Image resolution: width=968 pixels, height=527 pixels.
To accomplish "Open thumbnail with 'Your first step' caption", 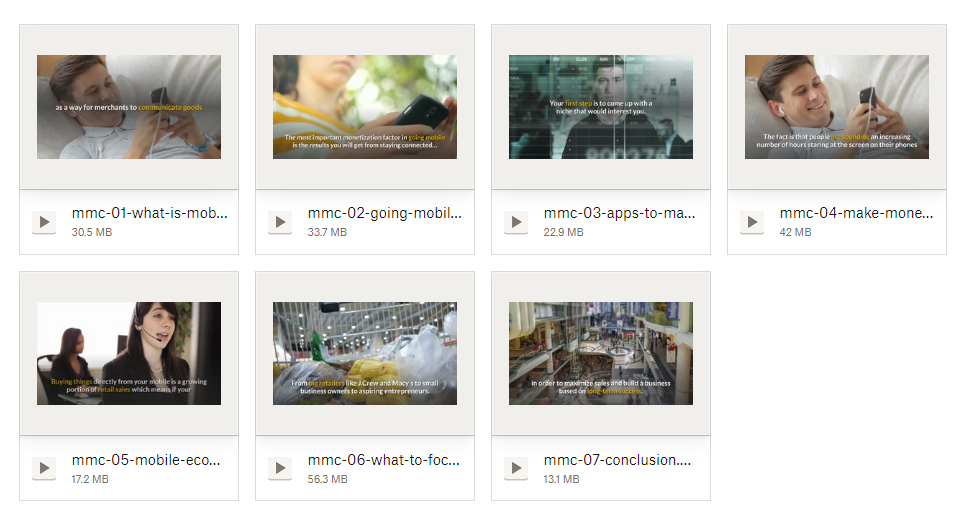I will tap(601, 107).
